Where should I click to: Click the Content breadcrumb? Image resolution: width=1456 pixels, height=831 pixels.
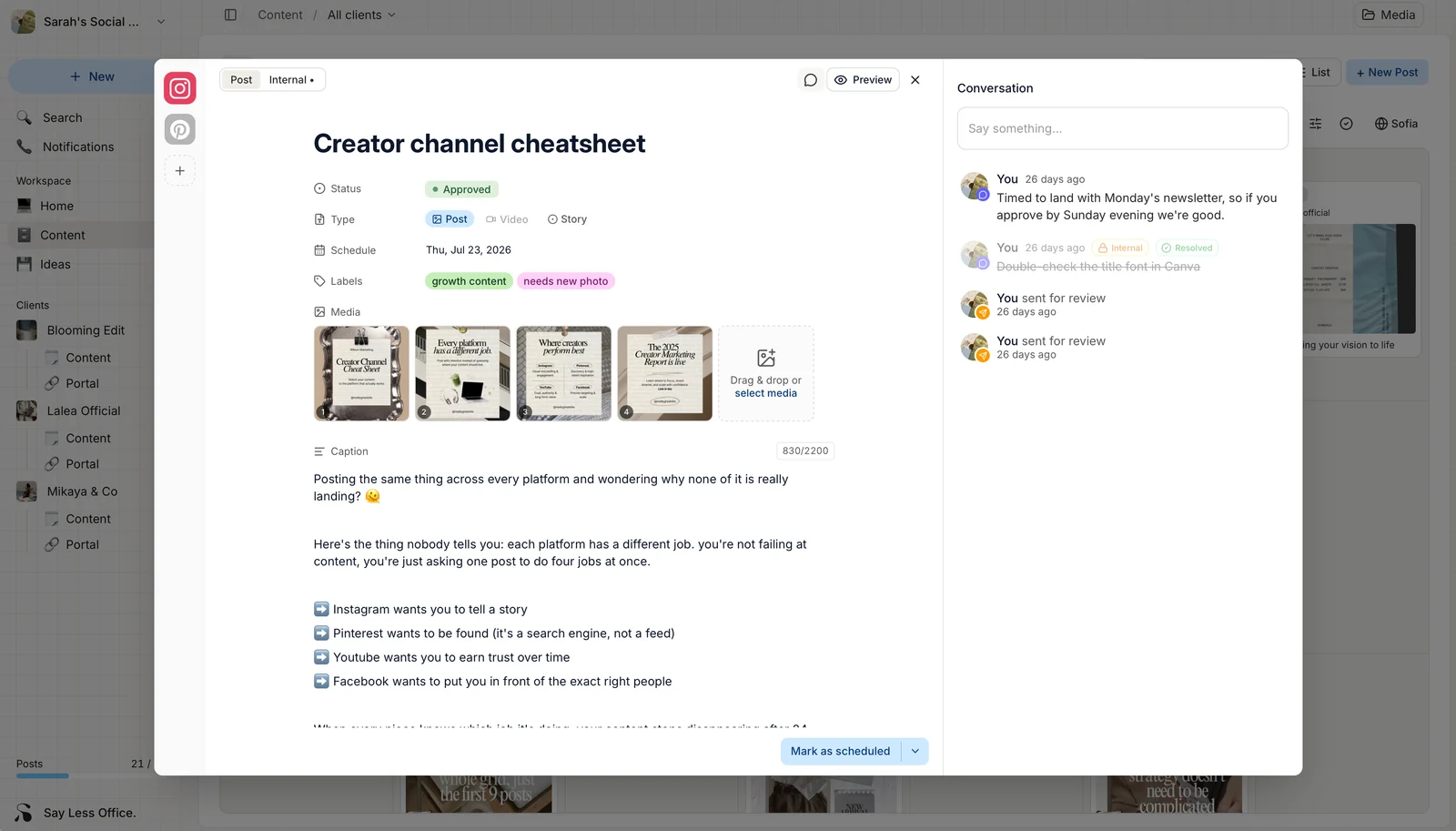[280, 15]
